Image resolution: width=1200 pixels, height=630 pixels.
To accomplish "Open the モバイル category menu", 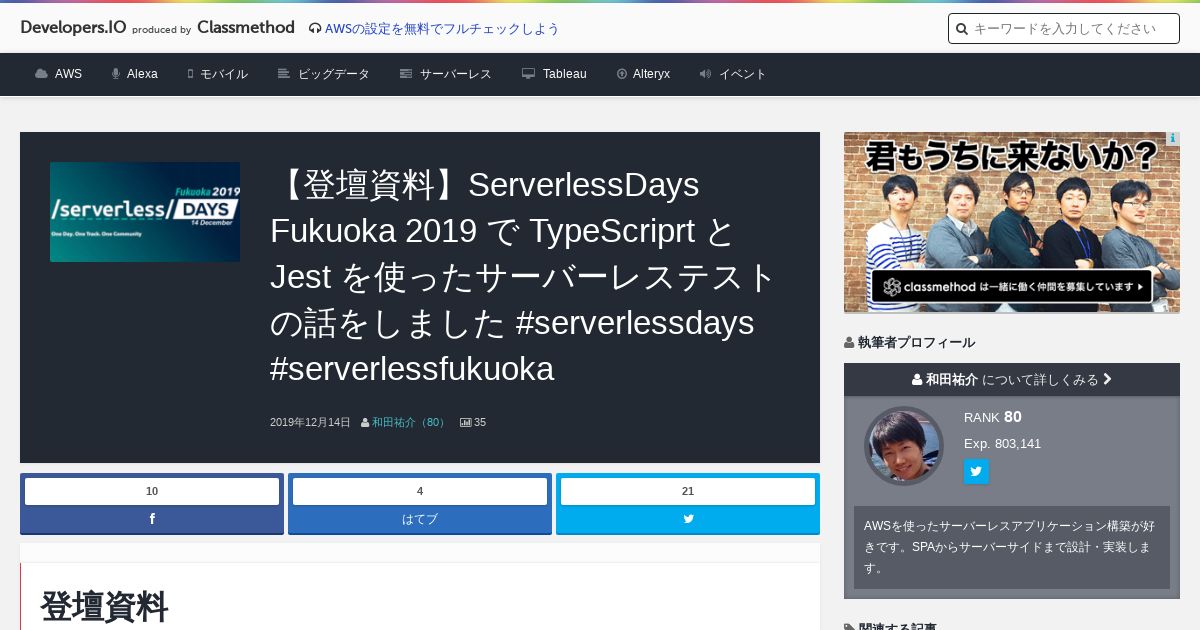I will click(224, 74).
